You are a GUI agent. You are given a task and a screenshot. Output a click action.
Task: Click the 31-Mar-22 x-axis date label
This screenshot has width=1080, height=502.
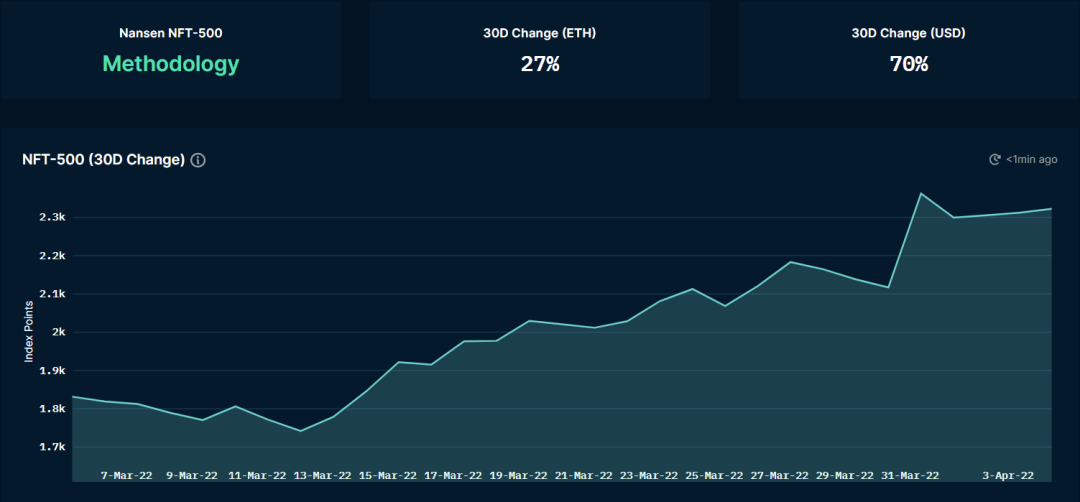click(x=910, y=476)
